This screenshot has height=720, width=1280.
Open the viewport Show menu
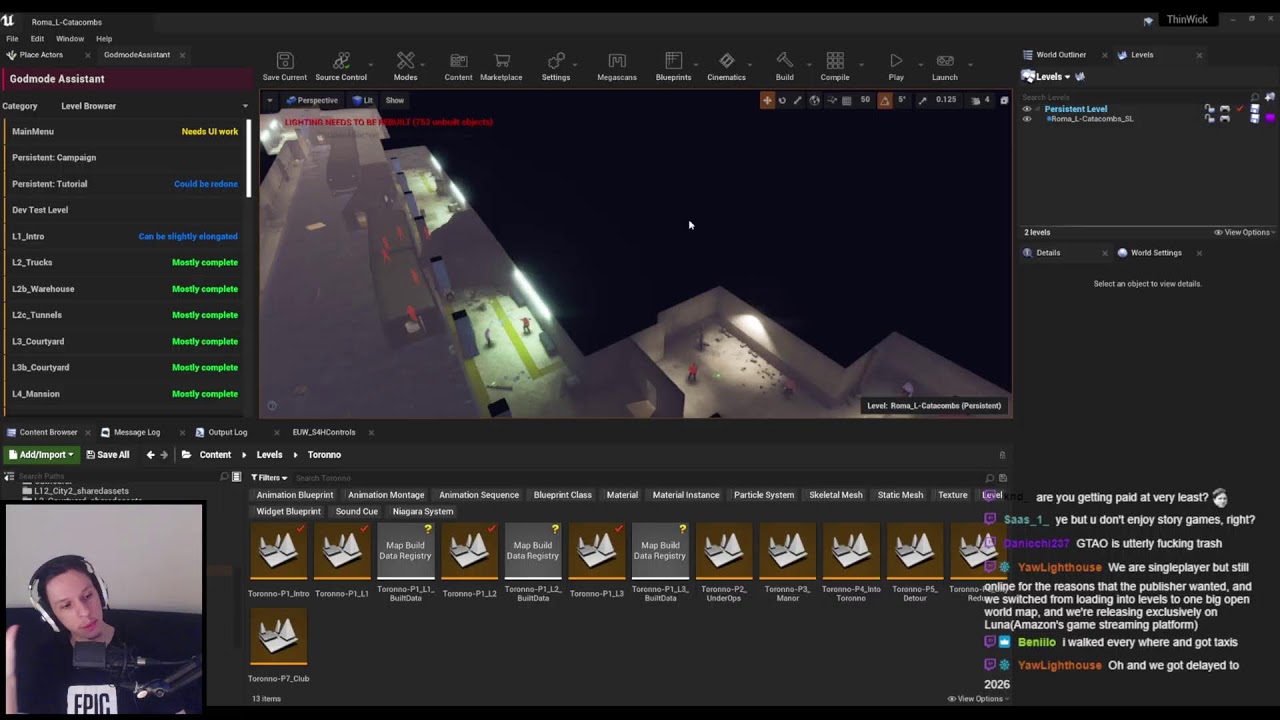(395, 100)
